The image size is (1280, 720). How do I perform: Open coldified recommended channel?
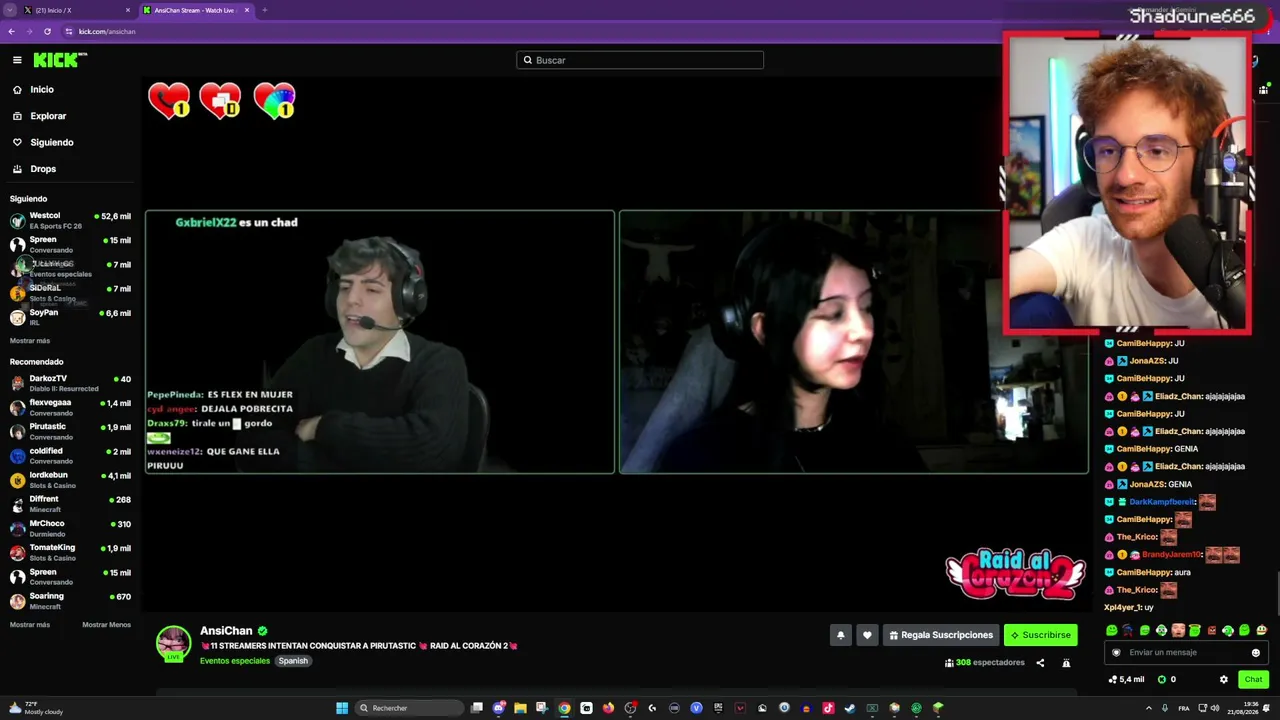[x=70, y=455]
